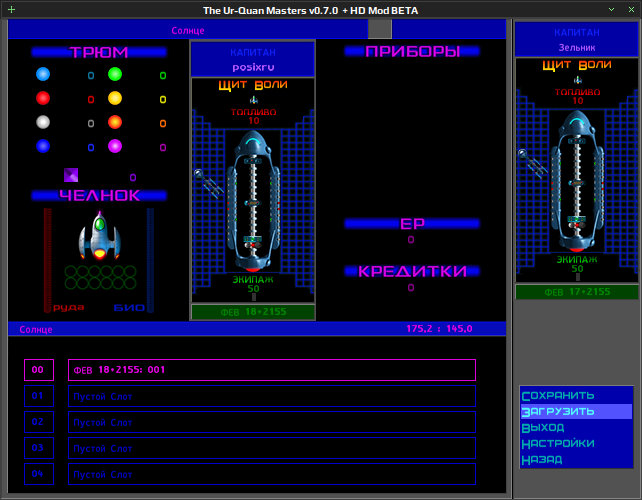Viewport: 642px width, 500px height.
Task: Click the red руда cargo bar
Action: [48, 260]
